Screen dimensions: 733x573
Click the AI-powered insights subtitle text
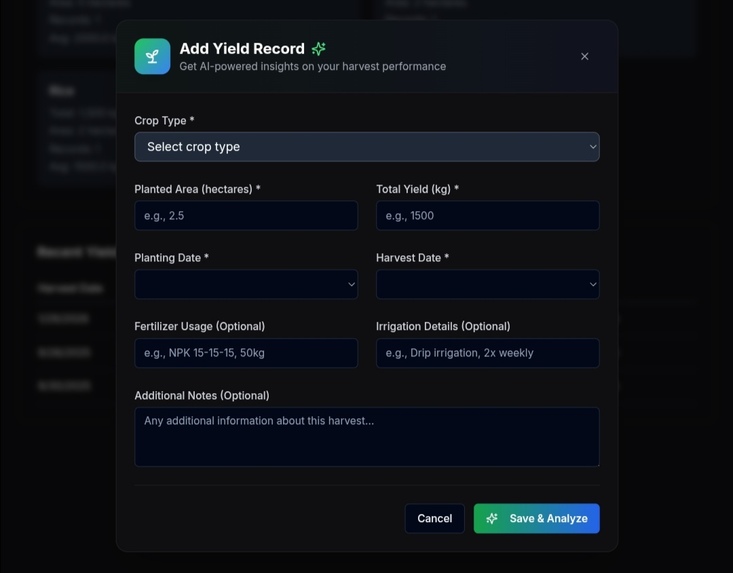coord(313,66)
